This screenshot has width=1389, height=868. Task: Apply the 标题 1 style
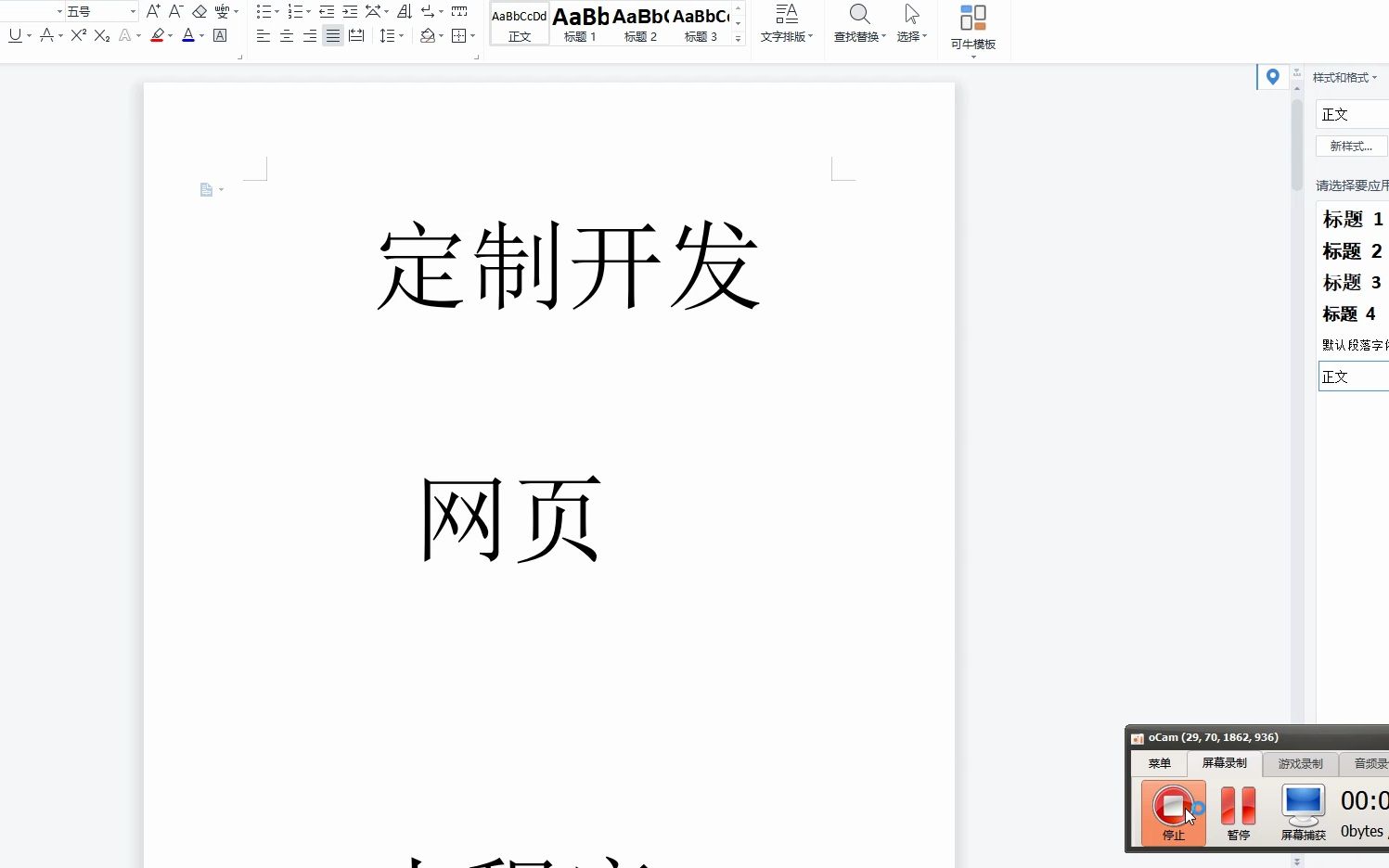1351,219
